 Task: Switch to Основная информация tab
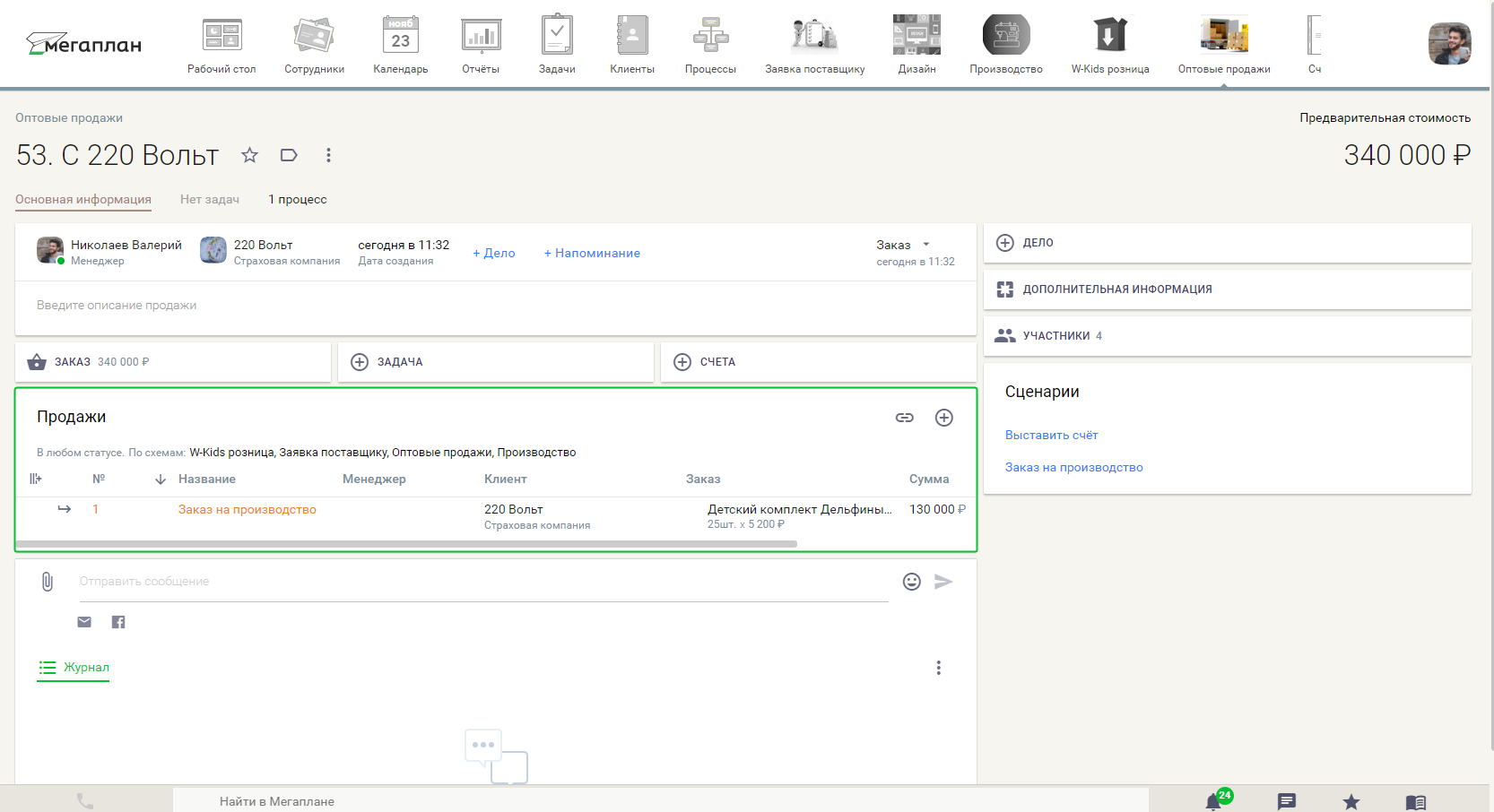pos(83,199)
